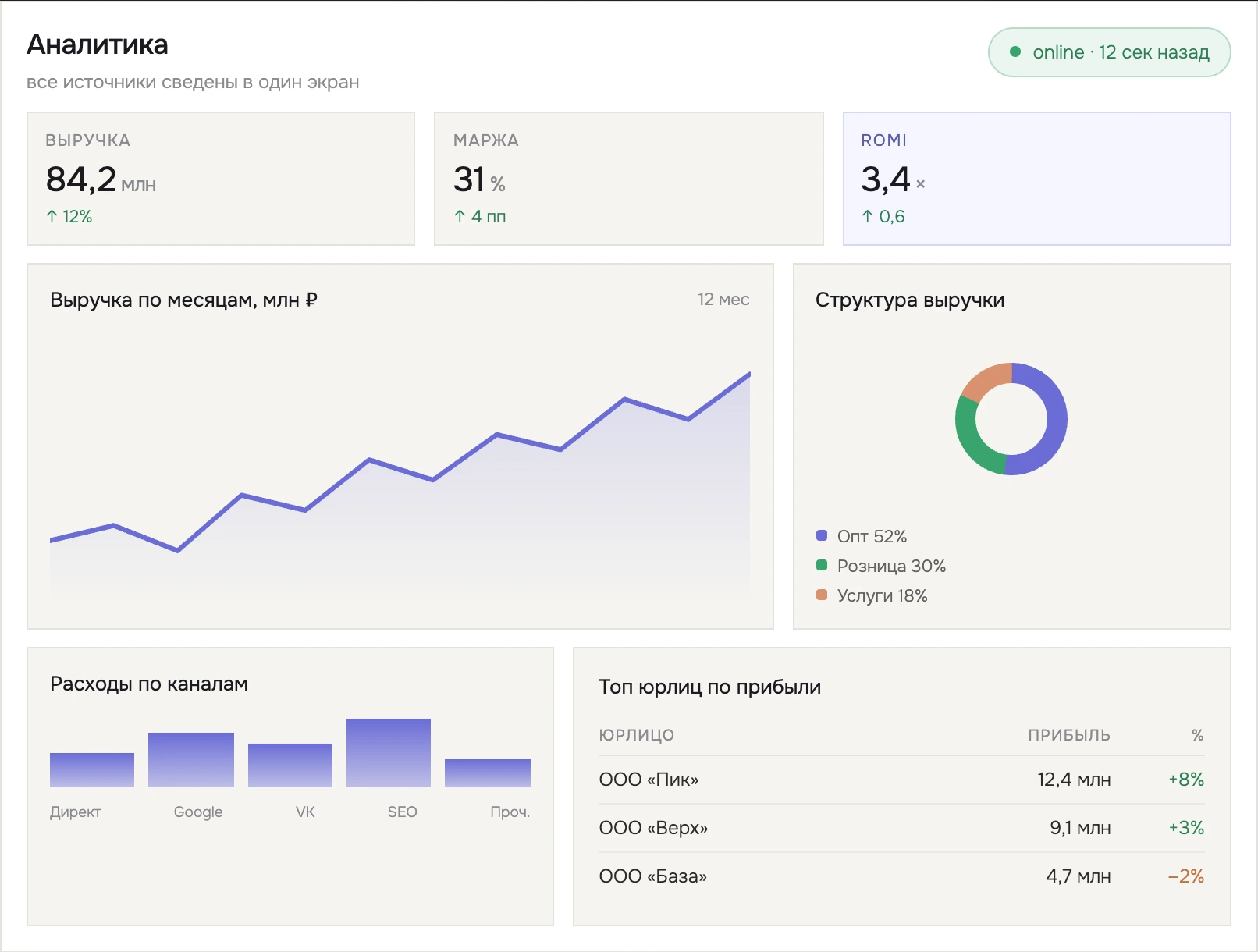This screenshot has height=952, width=1258.
Task: Click the SEO bar in expenses chart
Action: coord(389,753)
